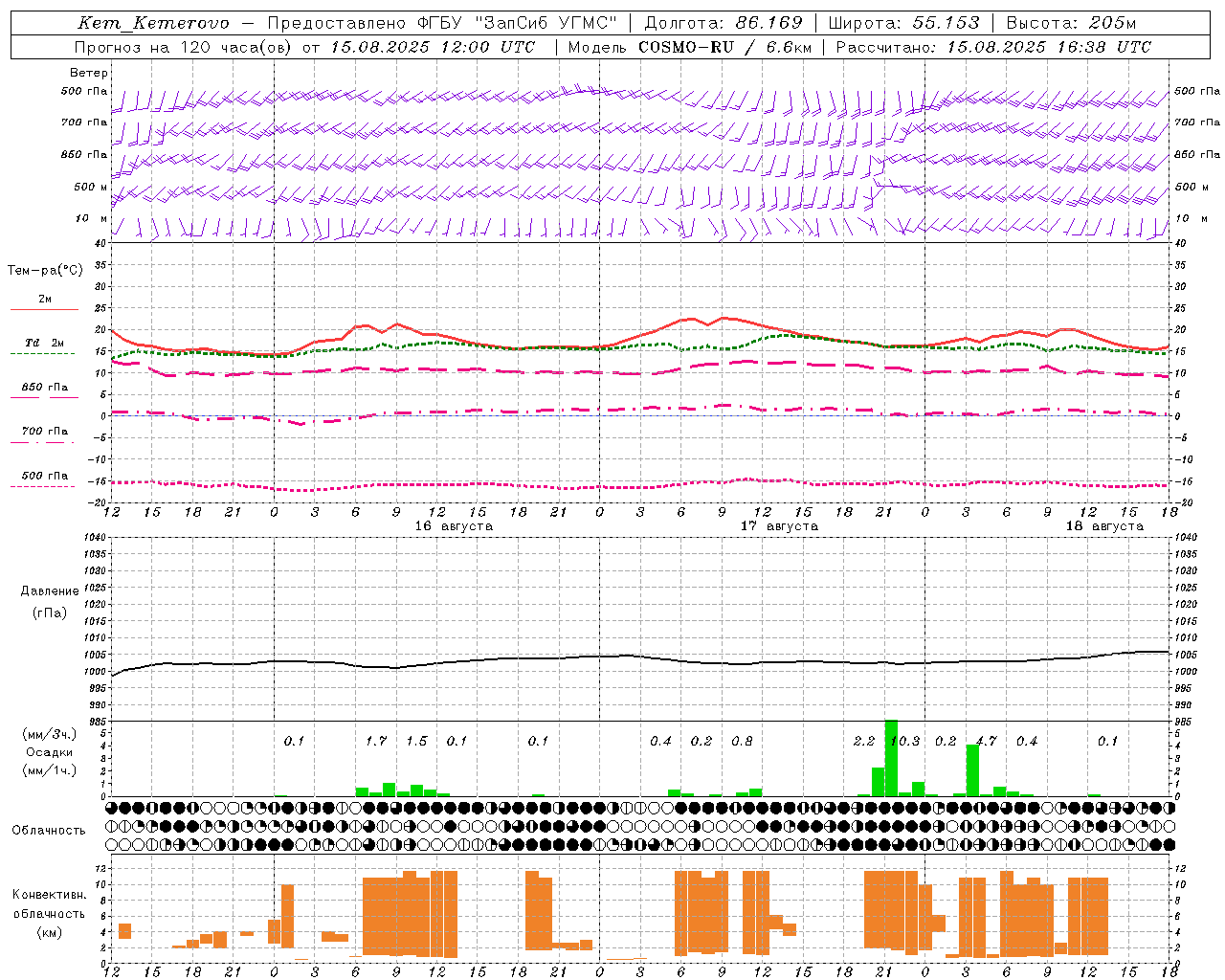
Task: Click the 'Тем-ра(°C)' temperature label
Action: point(45,271)
